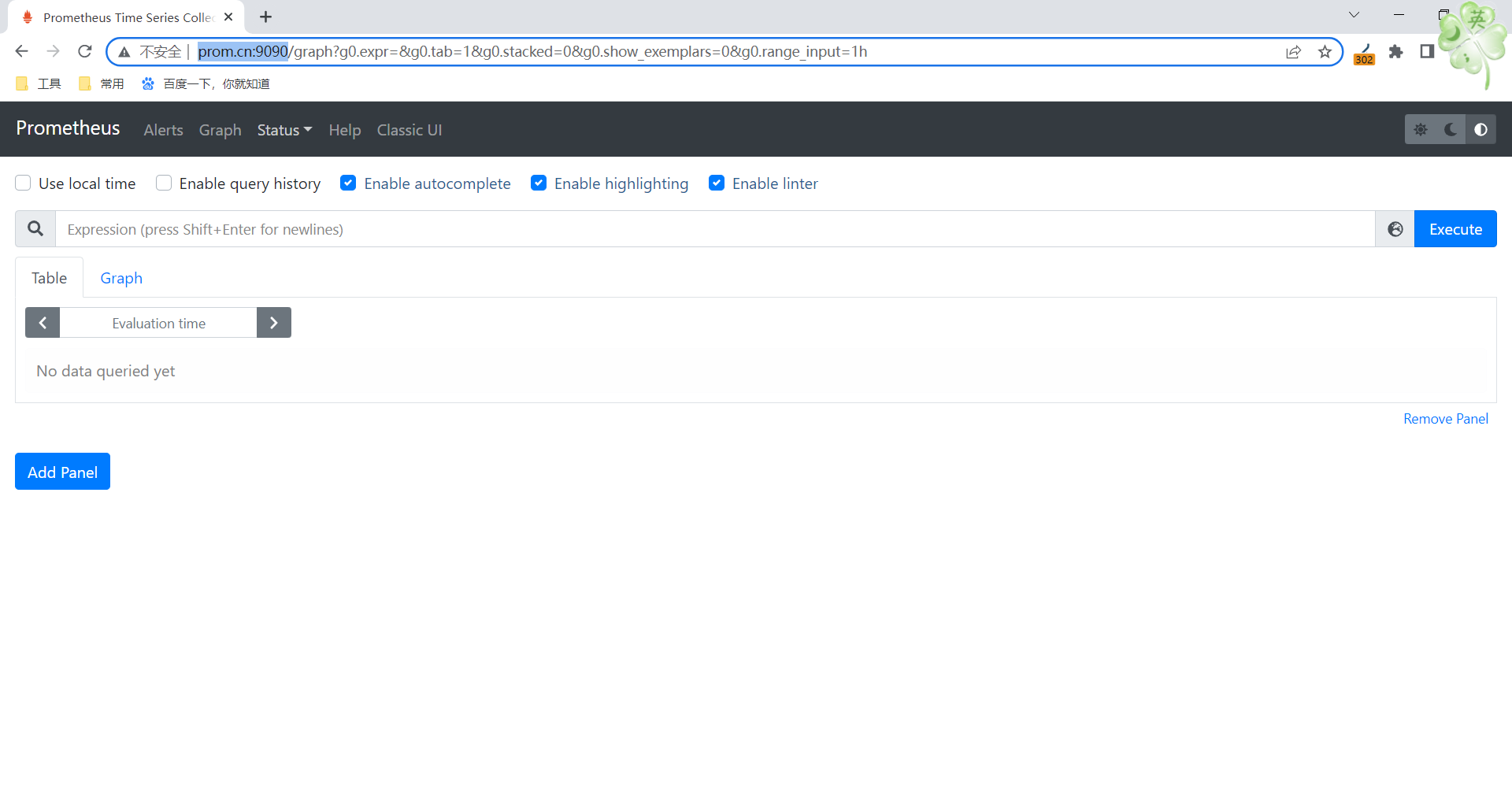Go to next evaluation time
Viewport: 1512px width, 811px height.
274,323
